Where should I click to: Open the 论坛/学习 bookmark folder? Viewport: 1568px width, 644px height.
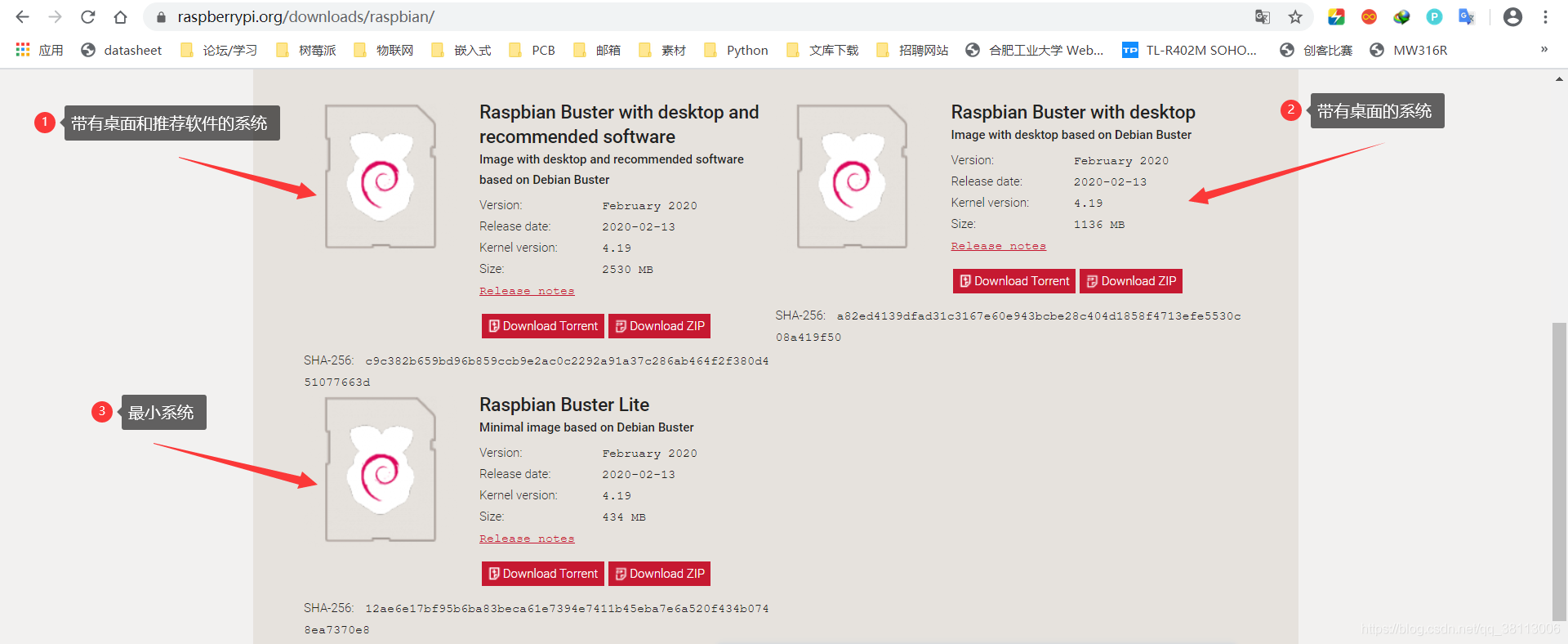(219, 50)
